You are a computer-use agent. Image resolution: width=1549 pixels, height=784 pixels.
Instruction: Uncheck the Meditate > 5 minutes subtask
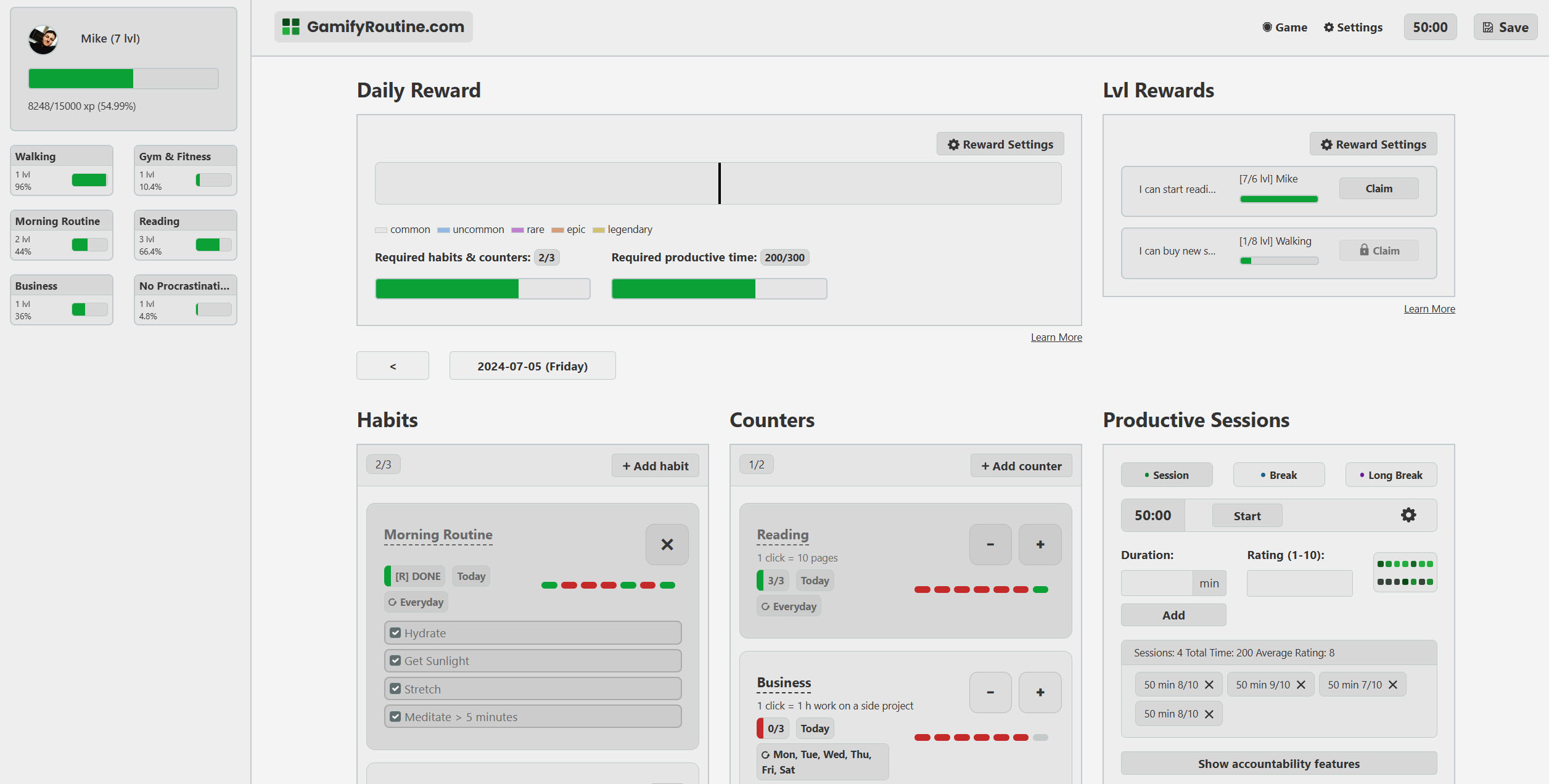click(395, 717)
